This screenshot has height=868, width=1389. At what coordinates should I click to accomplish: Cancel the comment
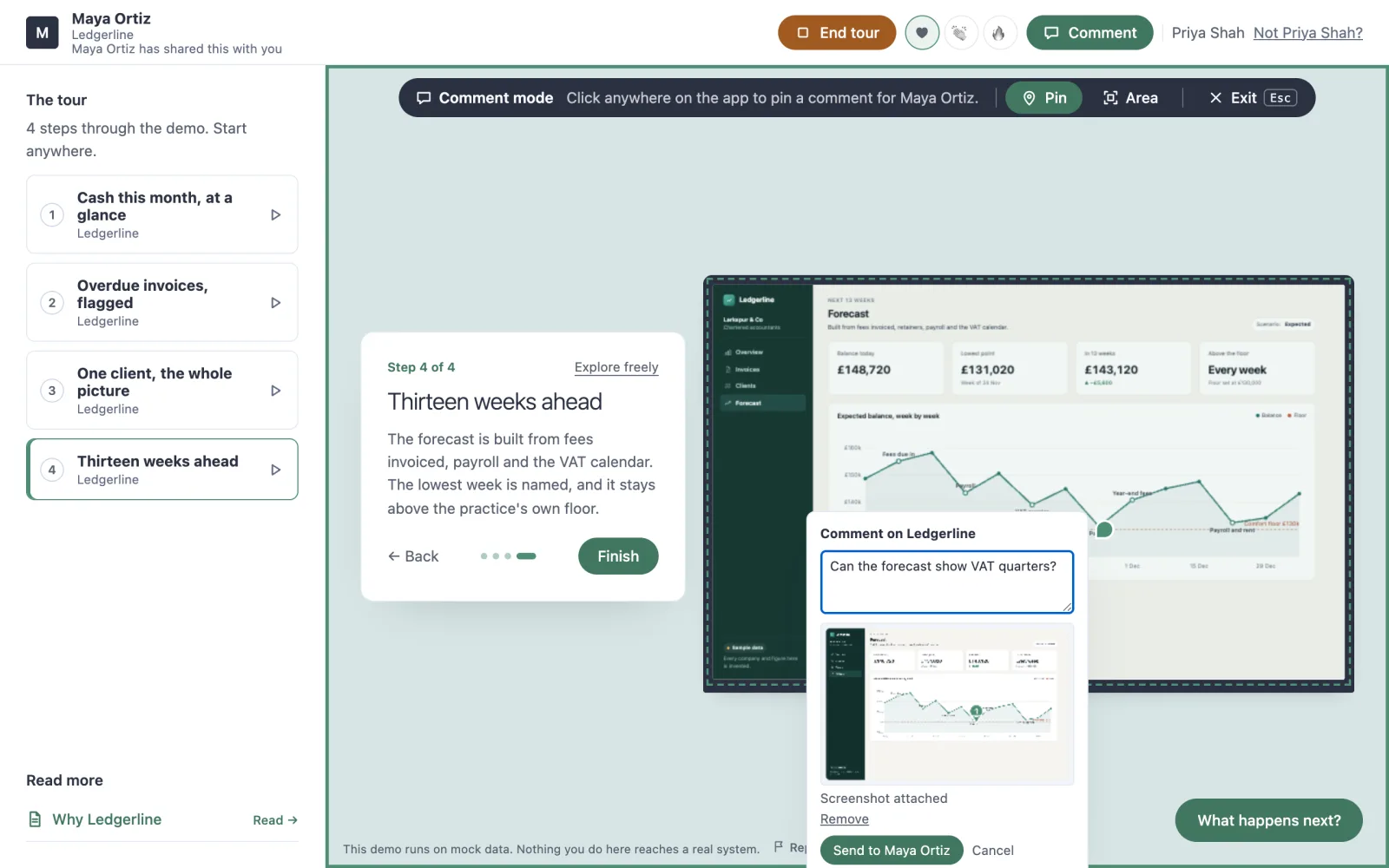[x=992, y=851]
